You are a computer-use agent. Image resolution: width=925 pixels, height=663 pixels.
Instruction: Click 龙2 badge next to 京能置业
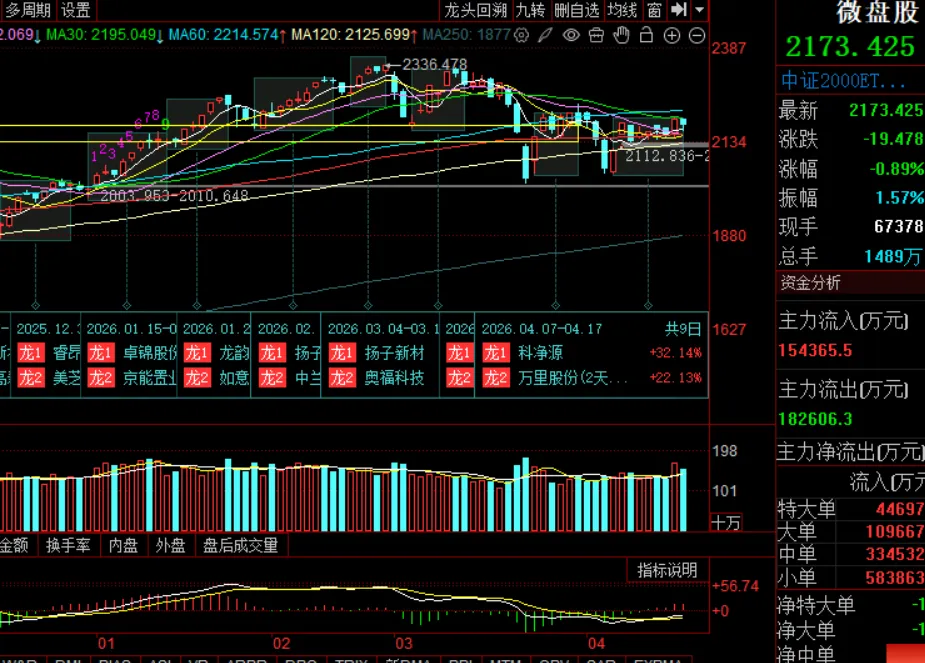(x=101, y=378)
